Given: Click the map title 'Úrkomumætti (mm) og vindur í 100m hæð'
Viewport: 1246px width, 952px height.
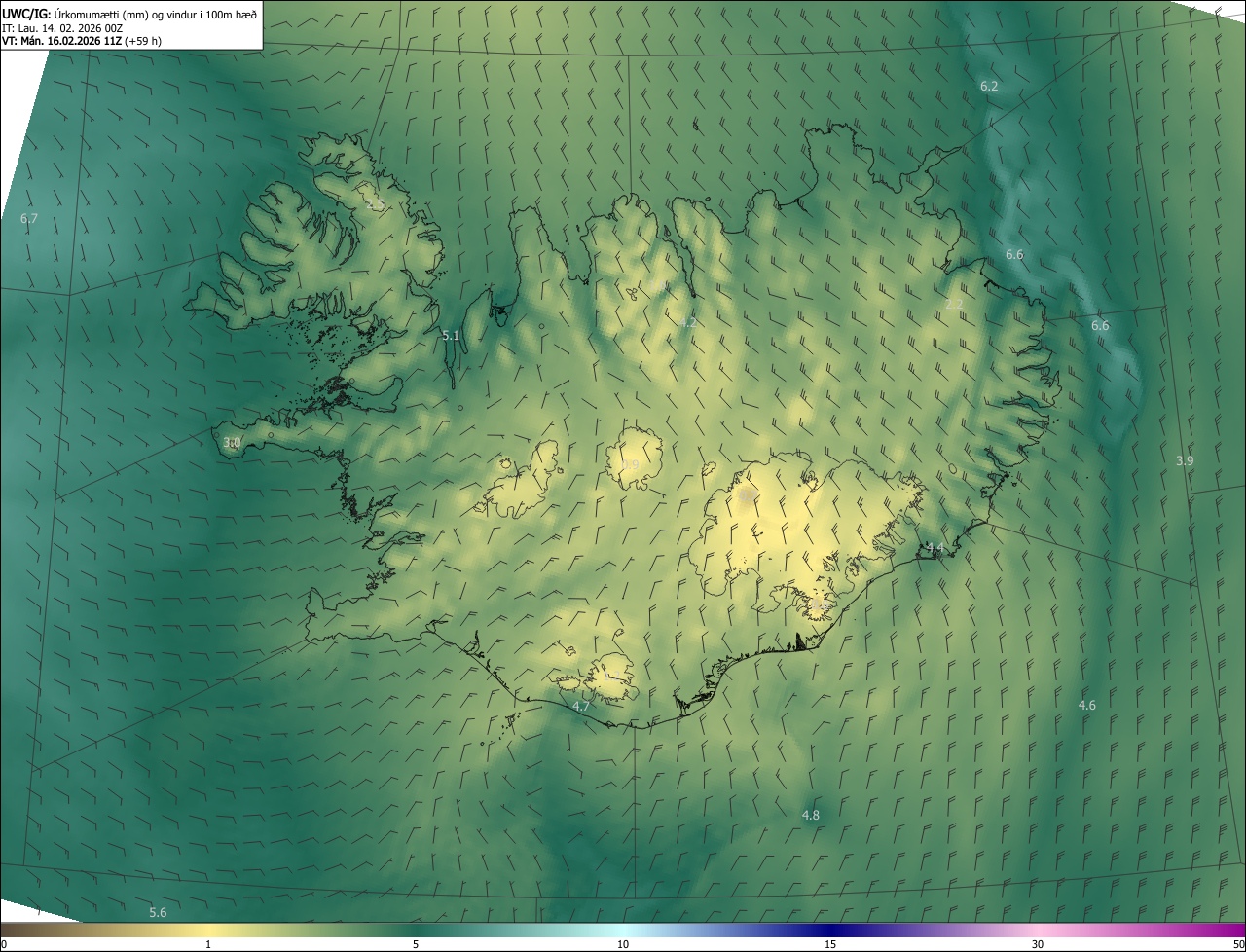Looking at the screenshot, I should click(x=156, y=14).
